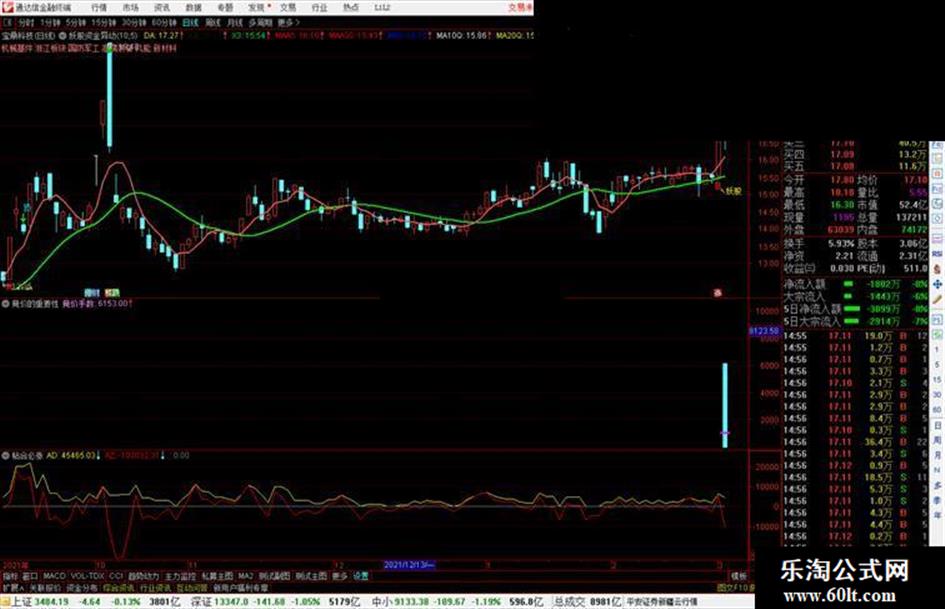
Task: Switch chart to 60分钟 period
Action: [164, 22]
